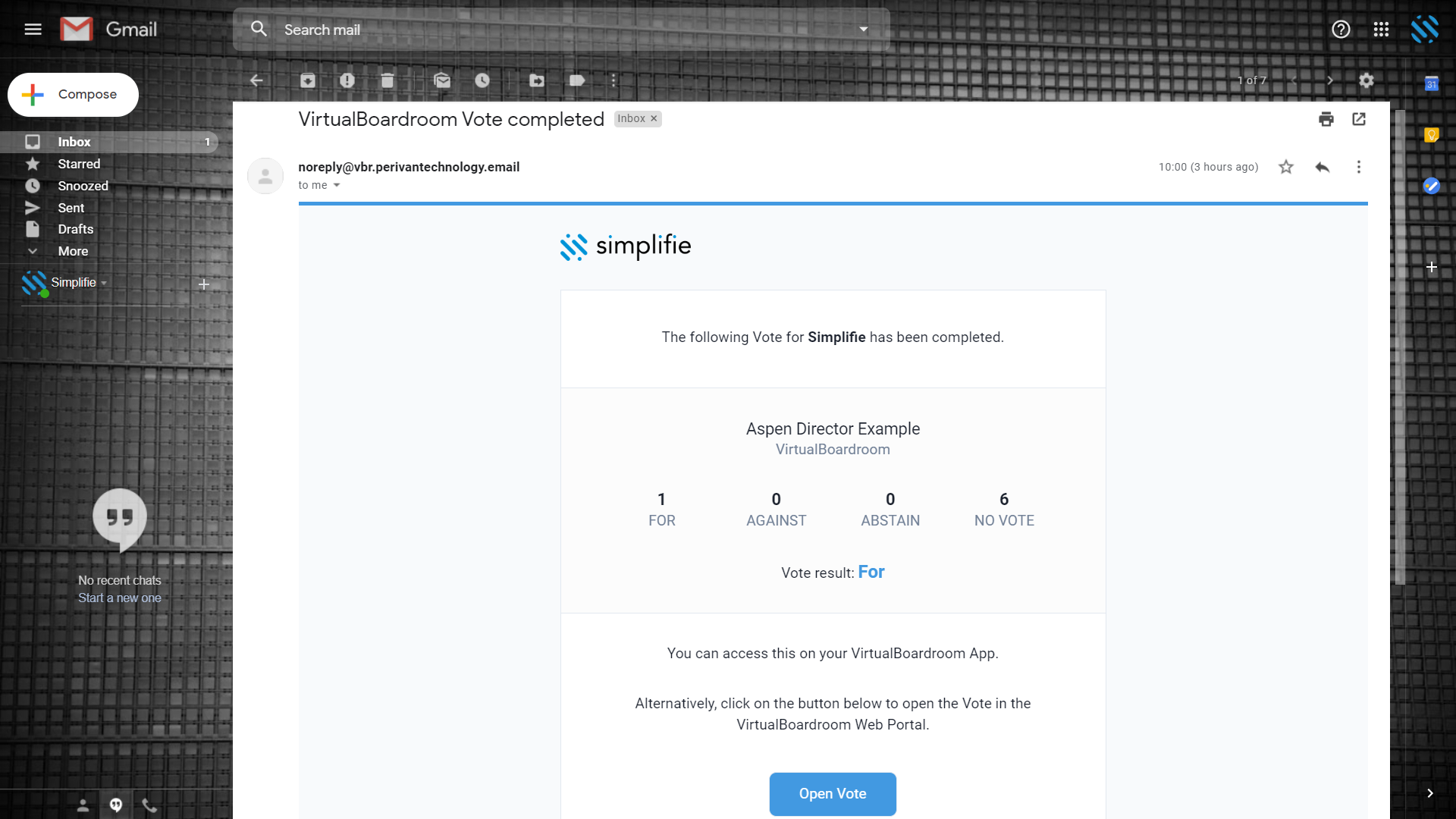1456x819 pixels.
Task: Open Simplifie hangouts status dropdown
Action: pyautogui.click(x=104, y=283)
